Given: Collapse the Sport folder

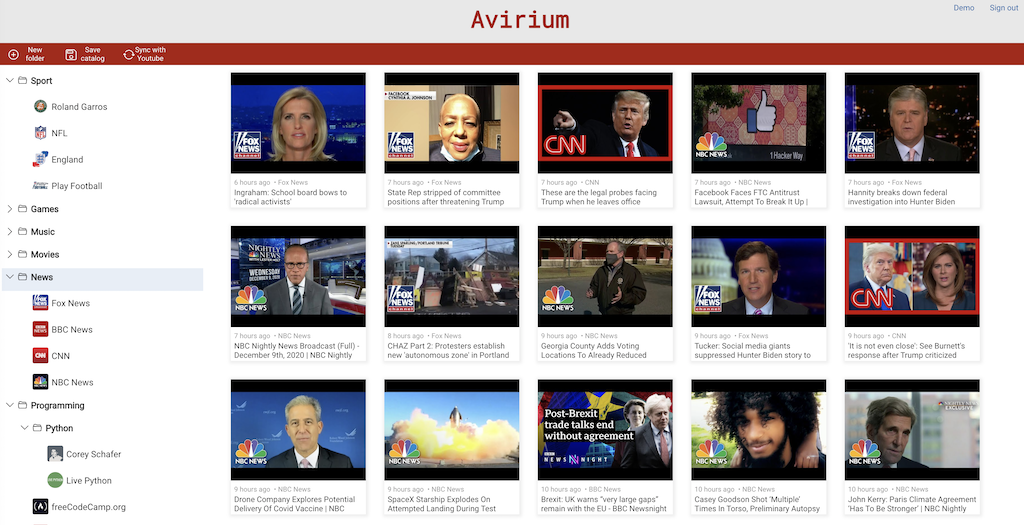Looking at the screenshot, I should pos(10,81).
